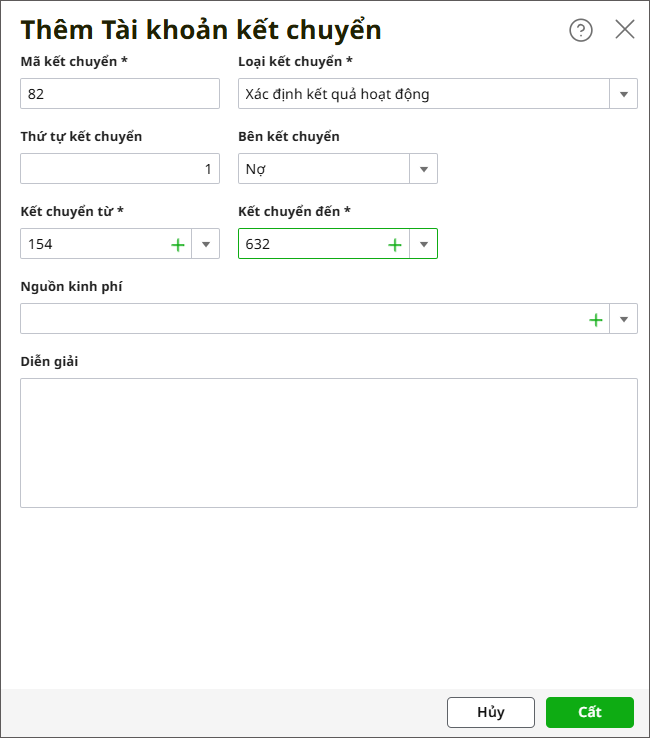Focus the Thứ tự kết chuyển field
Viewport: 650px width, 738px height.
(x=119, y=169)
